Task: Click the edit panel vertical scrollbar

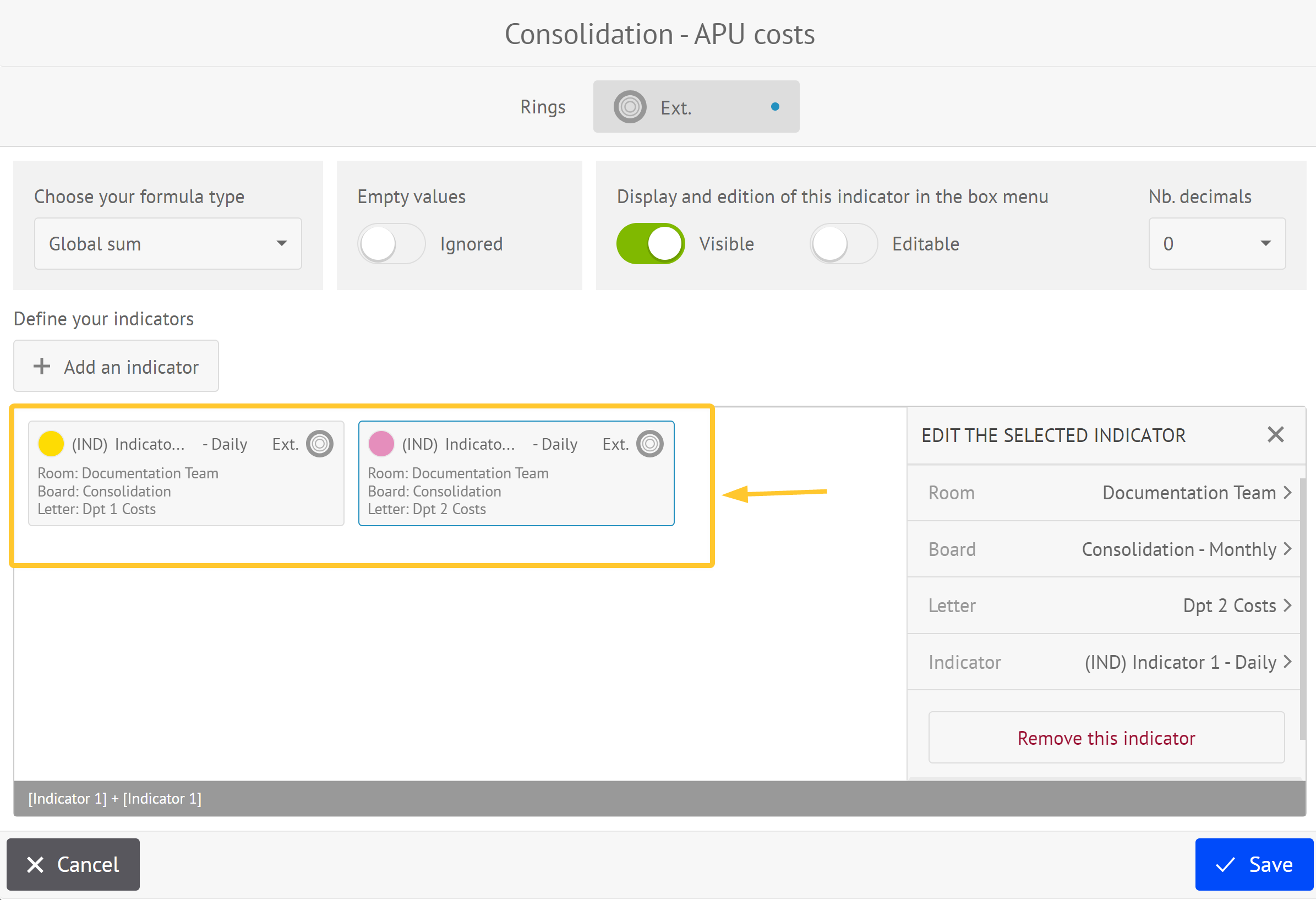Action: (x=1303, y=609)
